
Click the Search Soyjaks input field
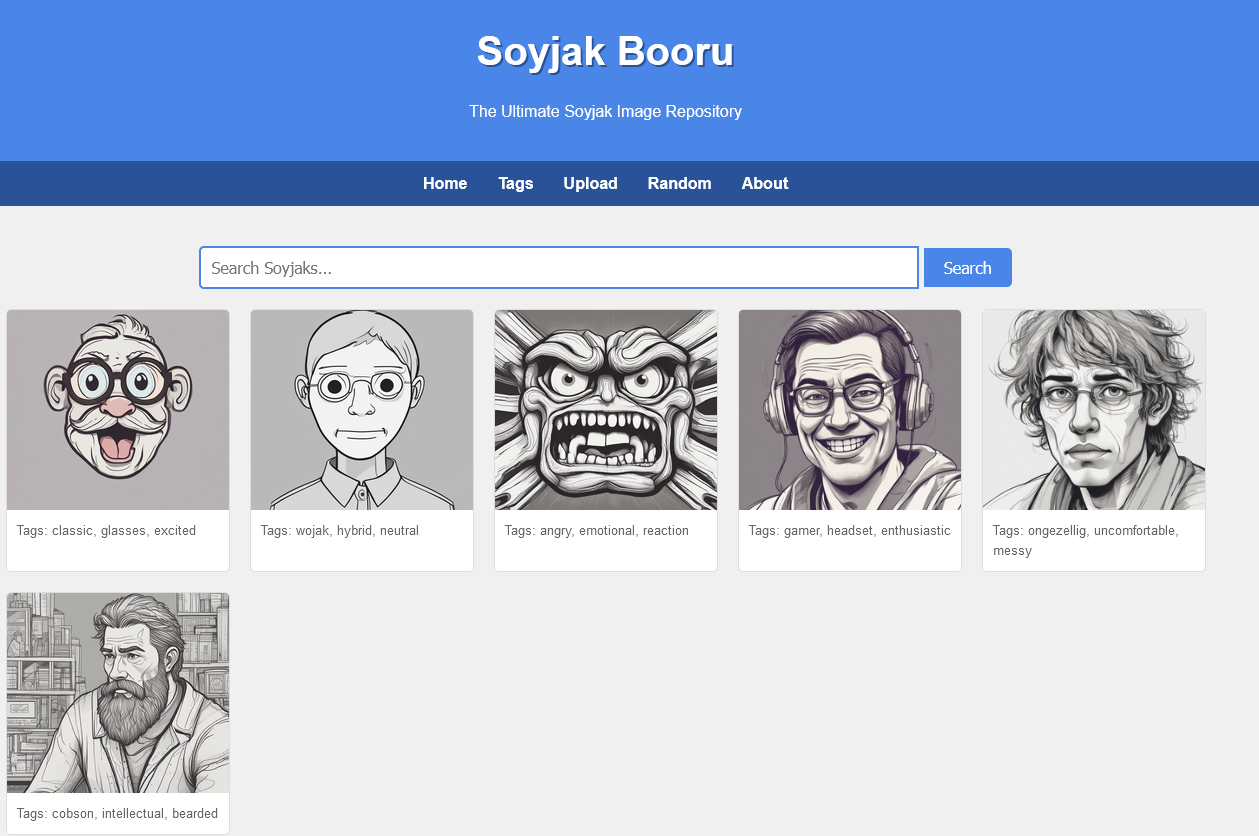pyautogui.click(x=558, y=268)
